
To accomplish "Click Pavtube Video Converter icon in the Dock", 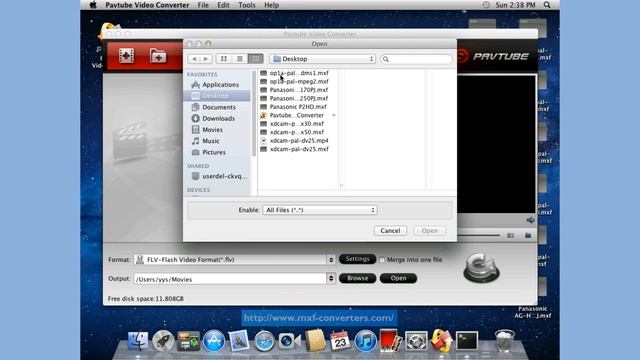I will [x=441, y=341].
